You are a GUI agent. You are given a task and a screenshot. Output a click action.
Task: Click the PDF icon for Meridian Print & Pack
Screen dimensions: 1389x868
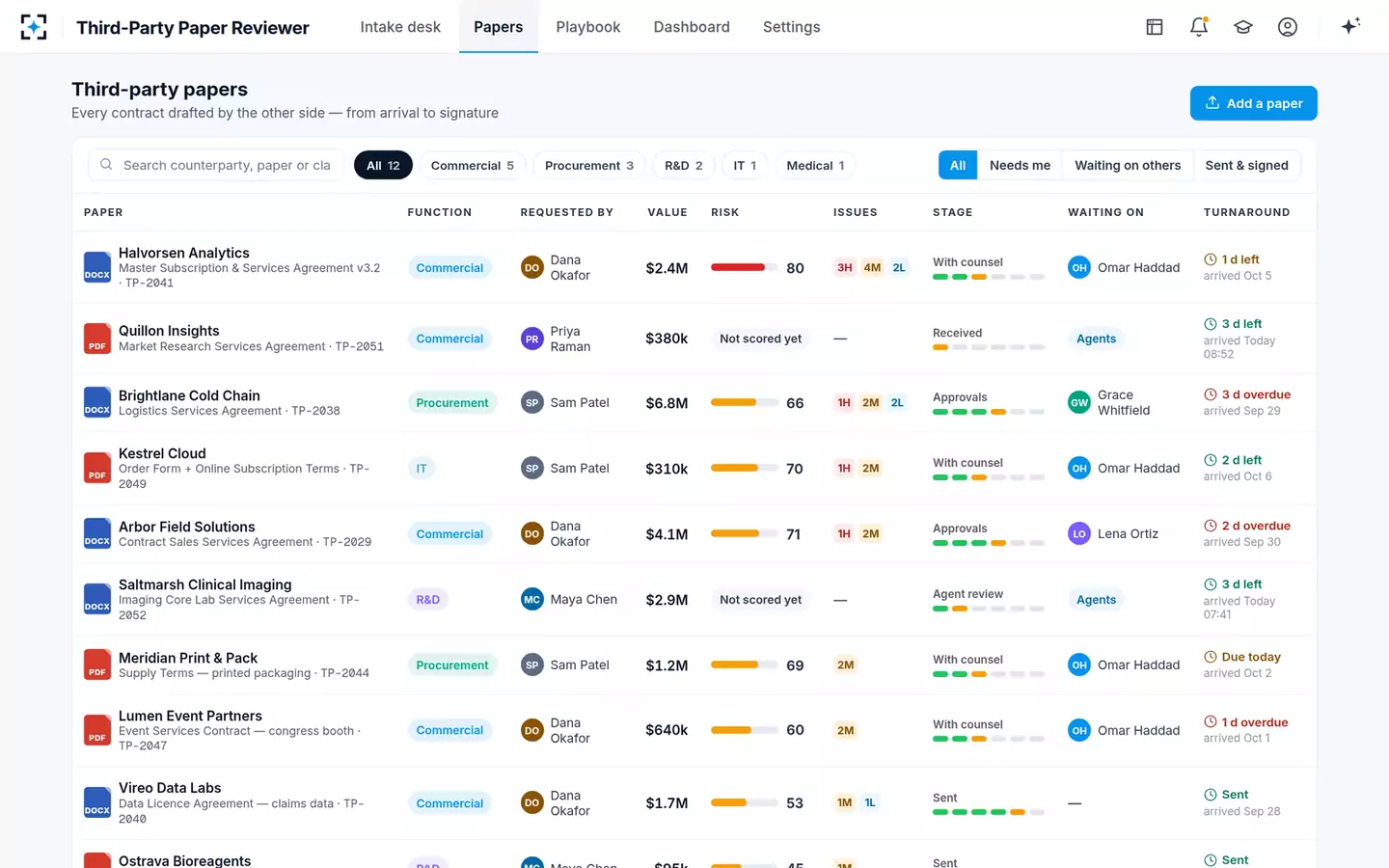pos(97,665)
